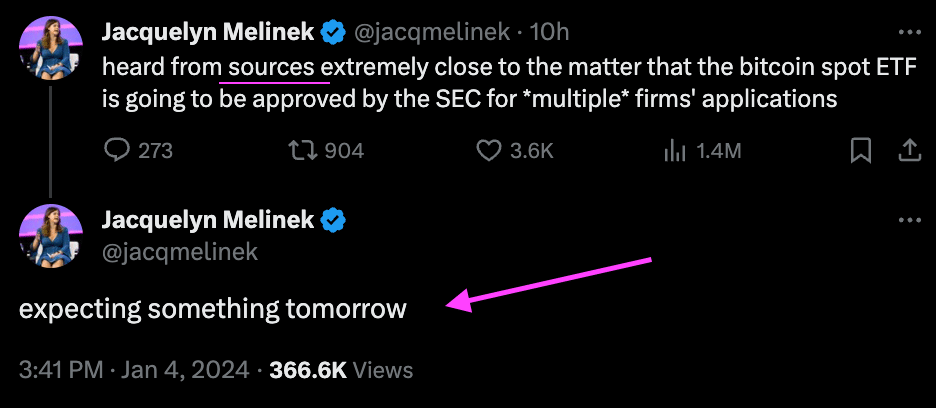Bookmark the bitcoin spot ETF tweet
The image size is (936, 408).
(860, 151)
